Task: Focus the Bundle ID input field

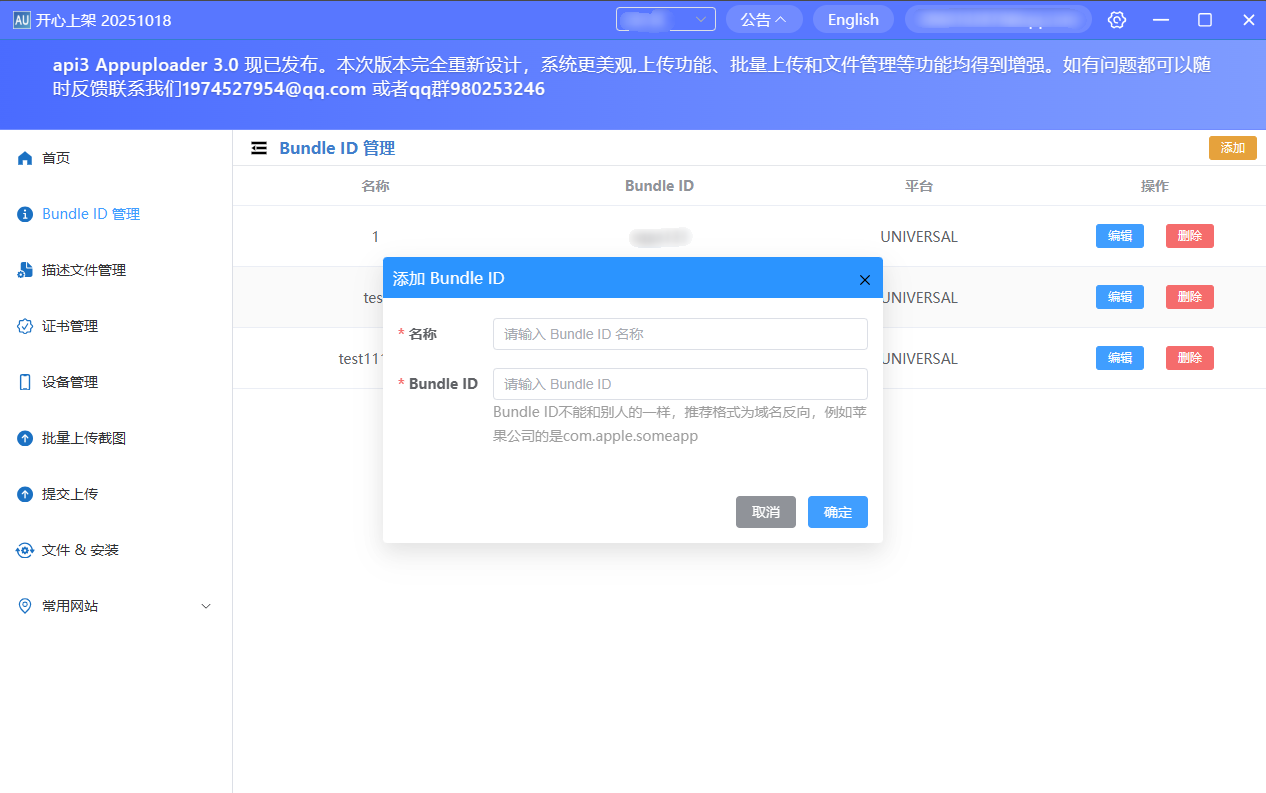Action: point(680,384)
